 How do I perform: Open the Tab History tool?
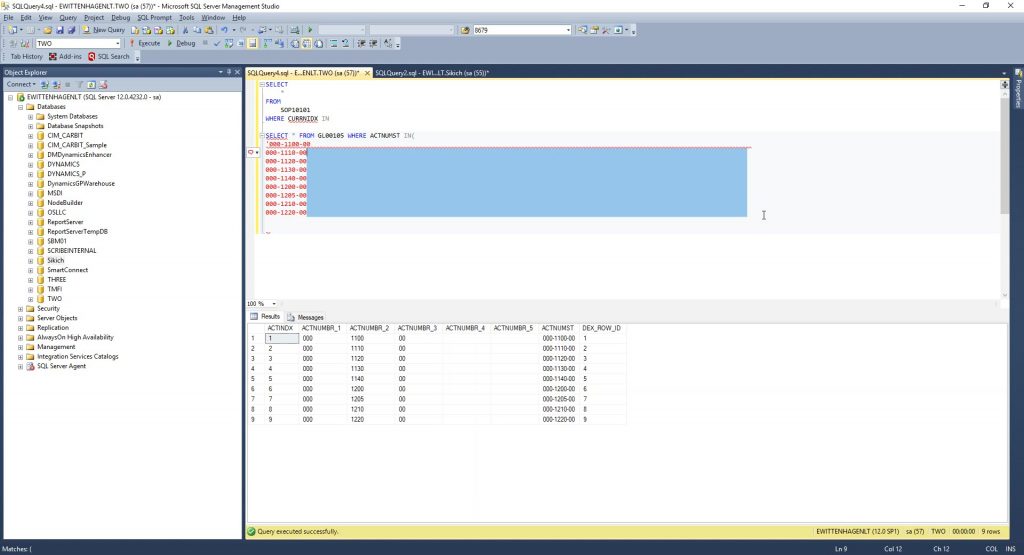coord(26,57)
